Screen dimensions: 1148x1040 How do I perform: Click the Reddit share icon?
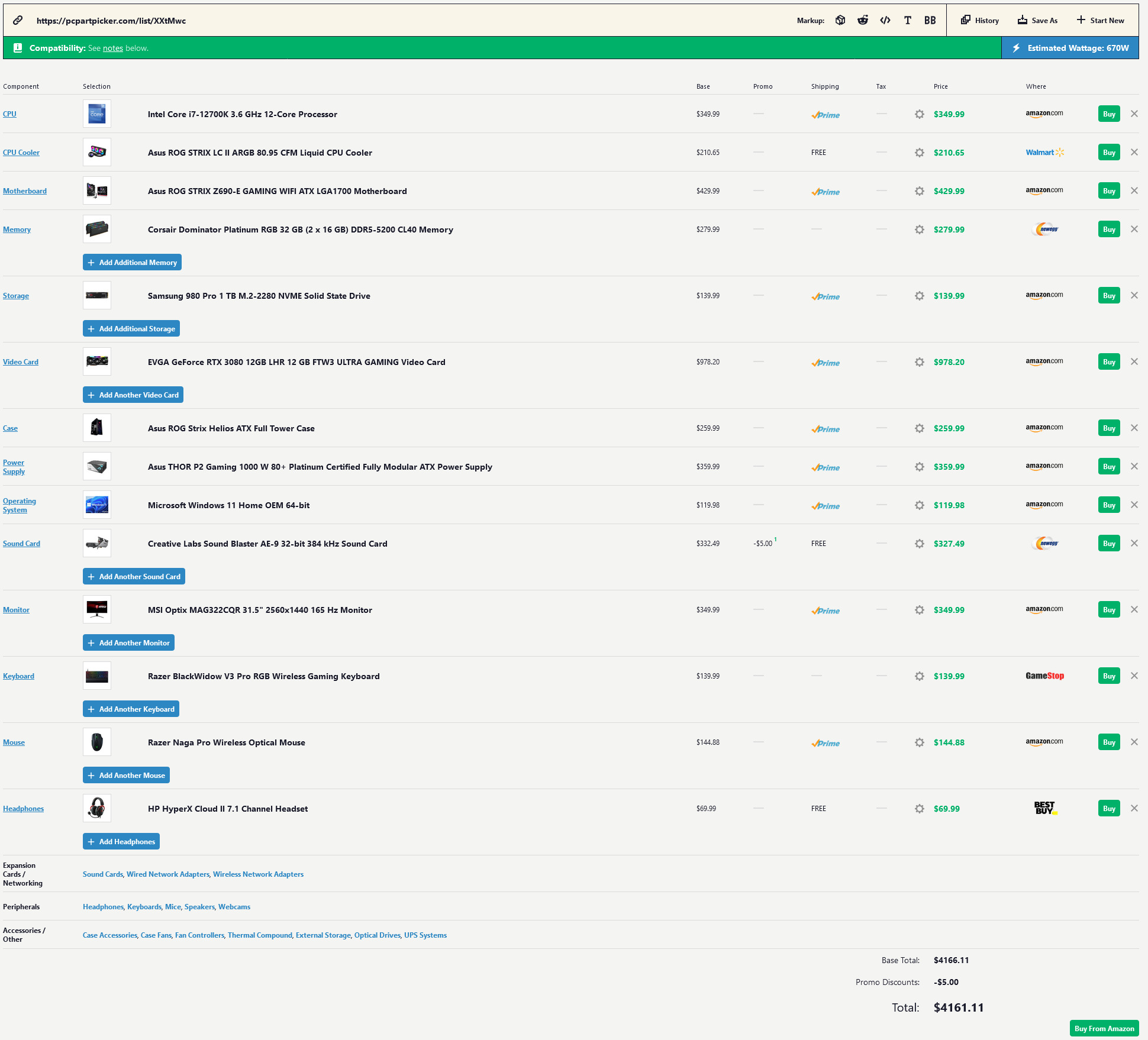click(x=864, y=20)
